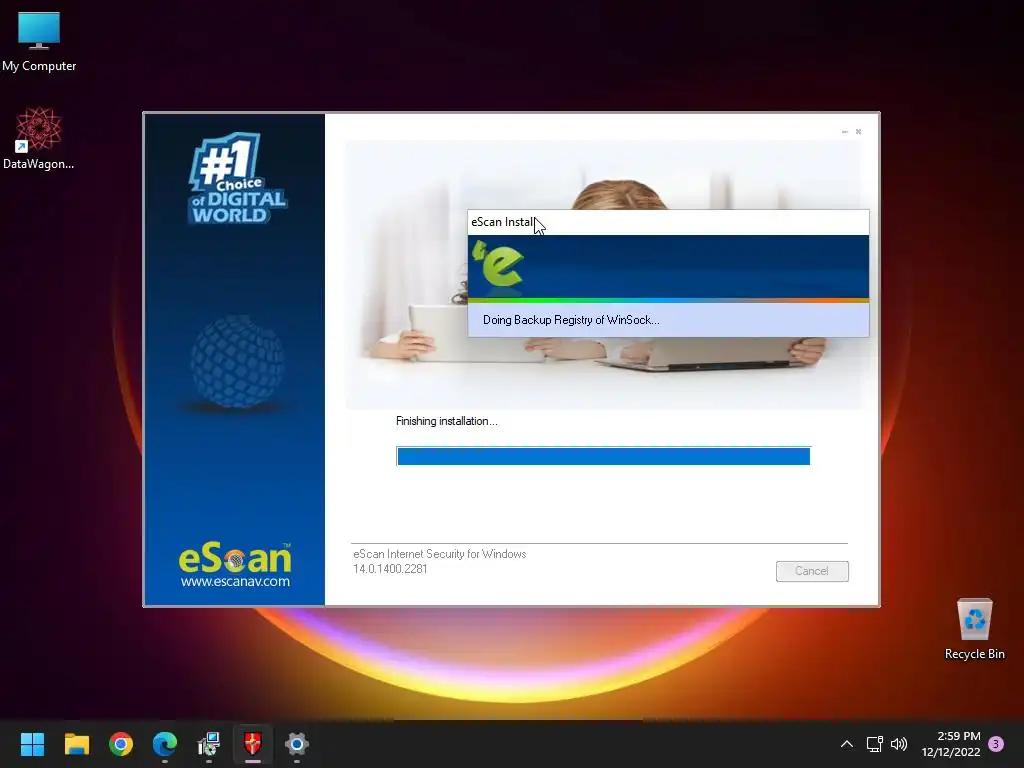Screen dimensions: 1024x768
Task: Open the Settings gear taskbar icon
Action: 296,744
